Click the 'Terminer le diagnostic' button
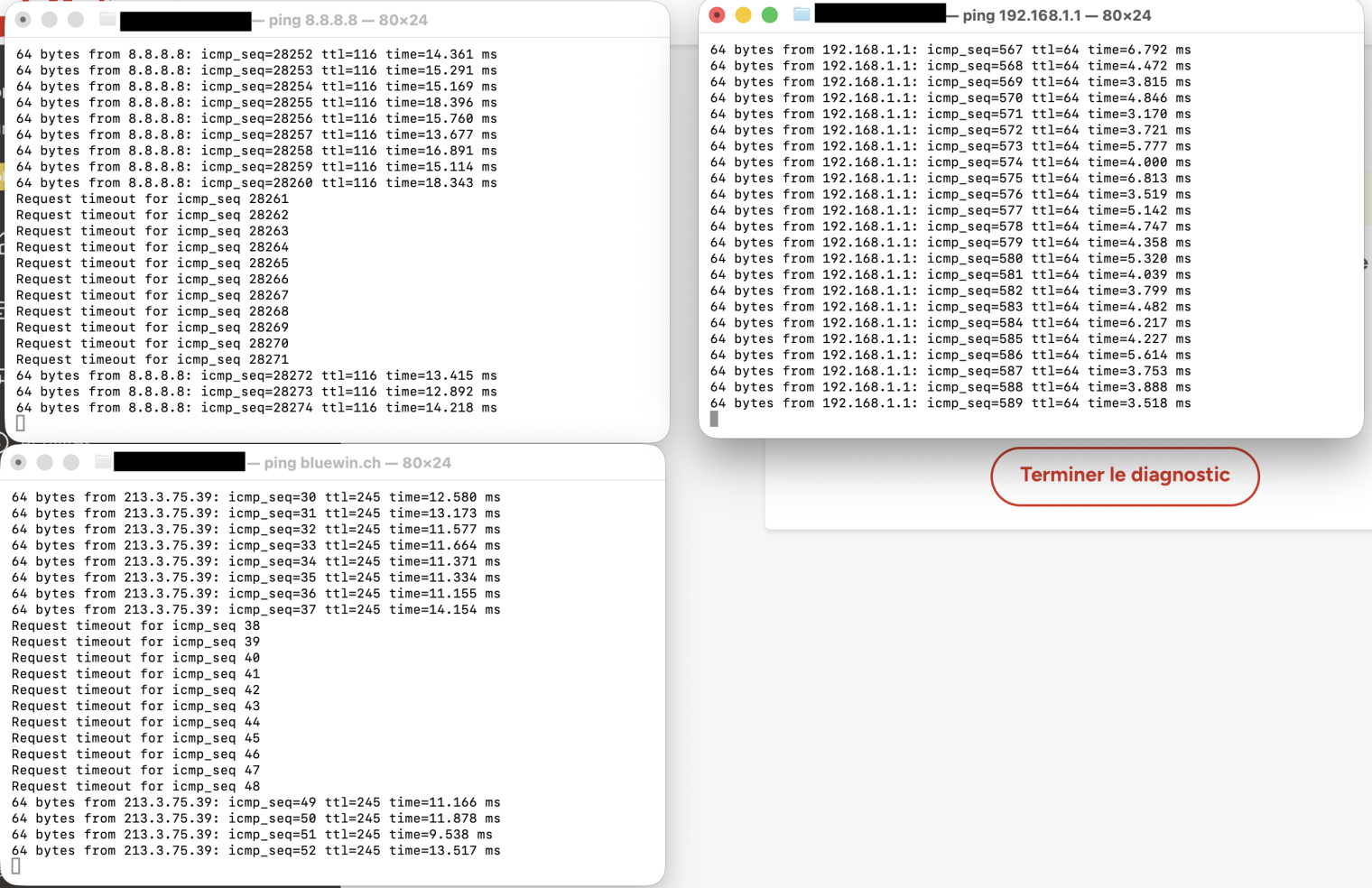1372x888 pixels. (x=1125, y=476)
